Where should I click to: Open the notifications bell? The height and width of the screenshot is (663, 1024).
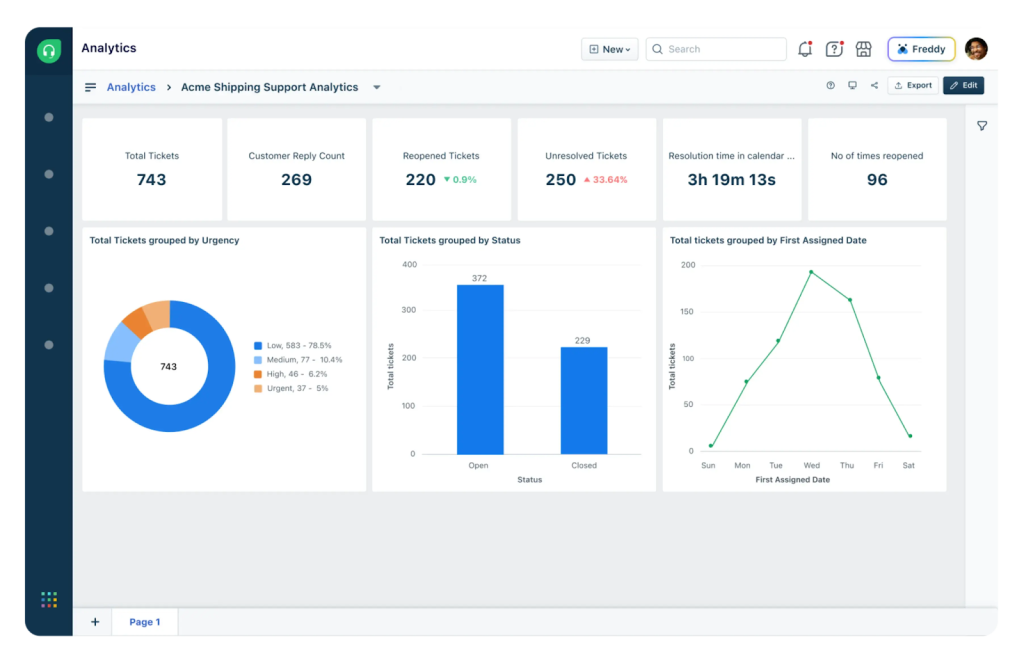(805, 48)
